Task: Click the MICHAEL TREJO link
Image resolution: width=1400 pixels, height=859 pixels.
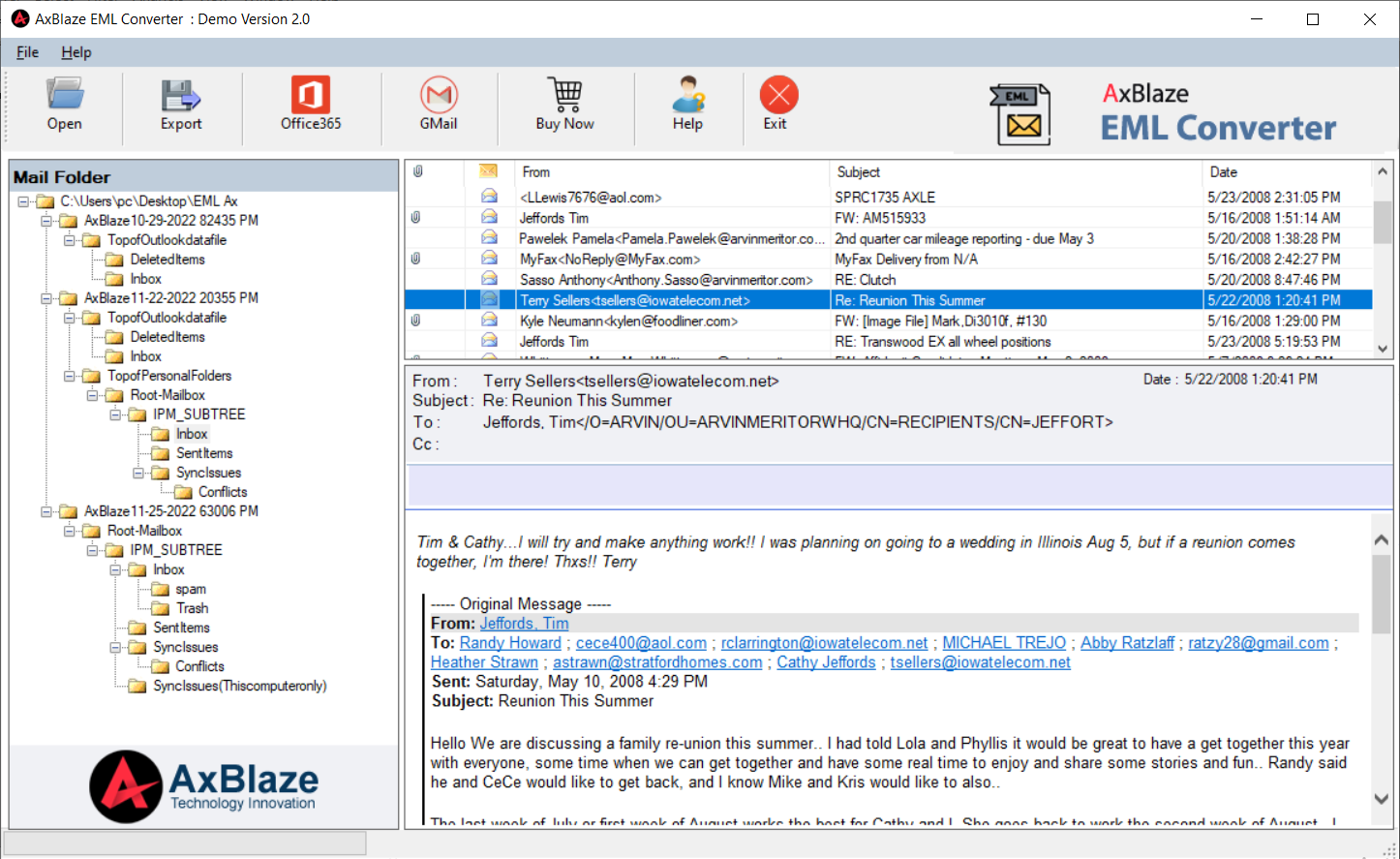Action: tap(1004, 643)
